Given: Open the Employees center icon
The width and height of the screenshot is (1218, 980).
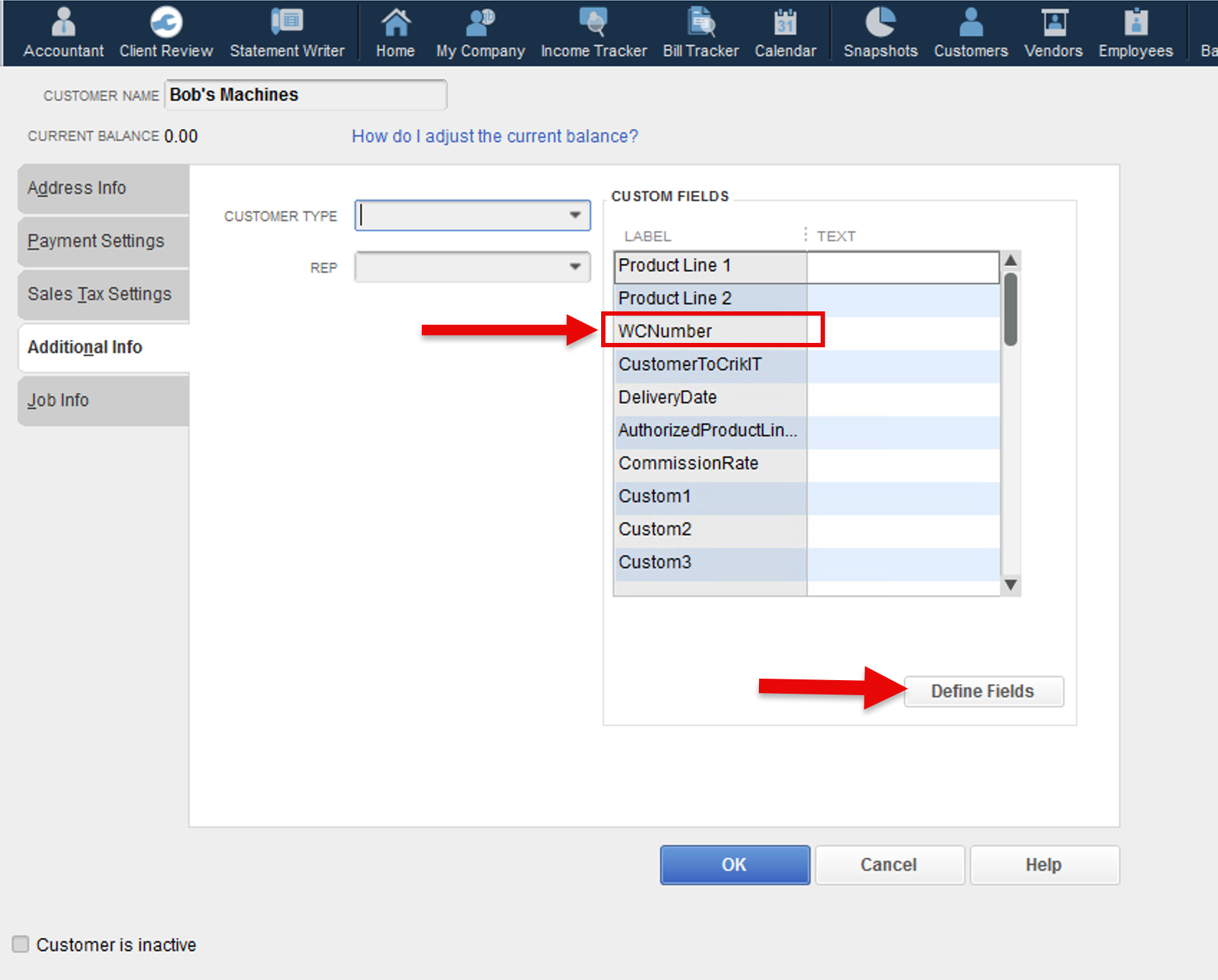Looking at the screenshot, I should (x=1136, y=32).
